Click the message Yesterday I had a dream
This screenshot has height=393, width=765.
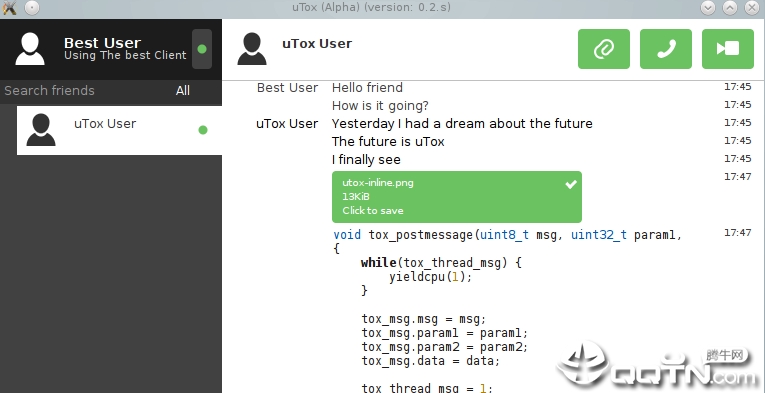(462, 124)
